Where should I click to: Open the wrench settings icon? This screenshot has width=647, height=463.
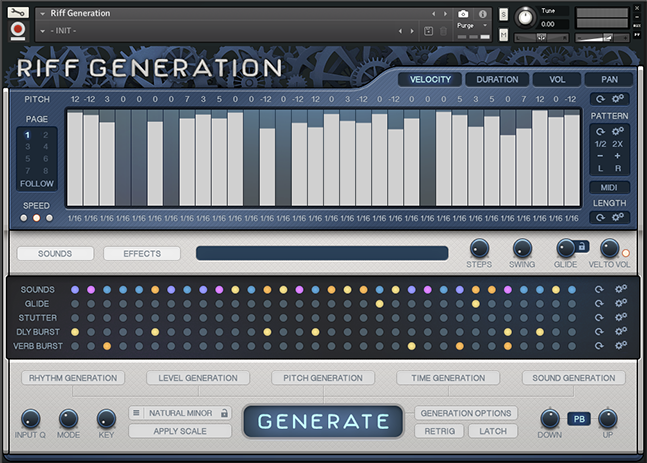click(x=18, y=12)
